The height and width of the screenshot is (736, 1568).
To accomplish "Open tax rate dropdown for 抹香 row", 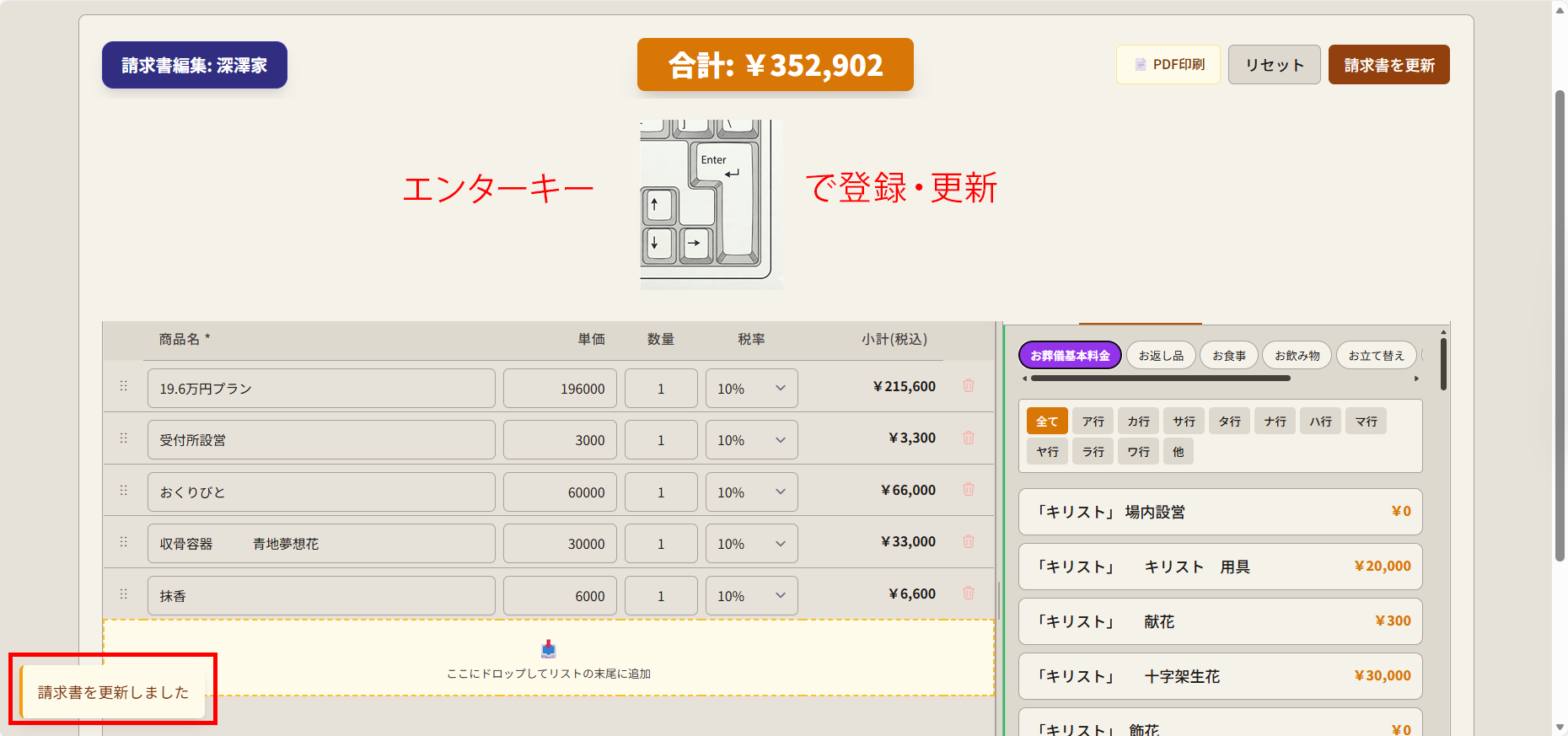I will [x=751, y=596].
